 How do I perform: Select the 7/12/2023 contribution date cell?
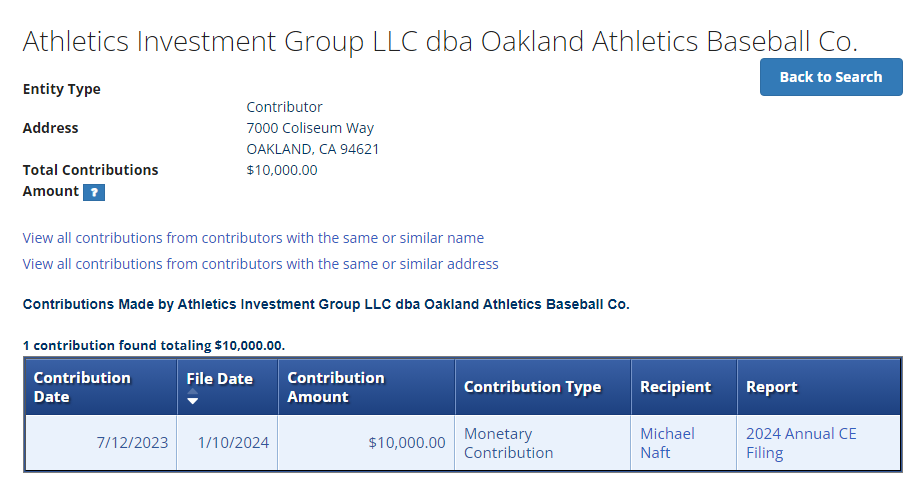[132, 443]
